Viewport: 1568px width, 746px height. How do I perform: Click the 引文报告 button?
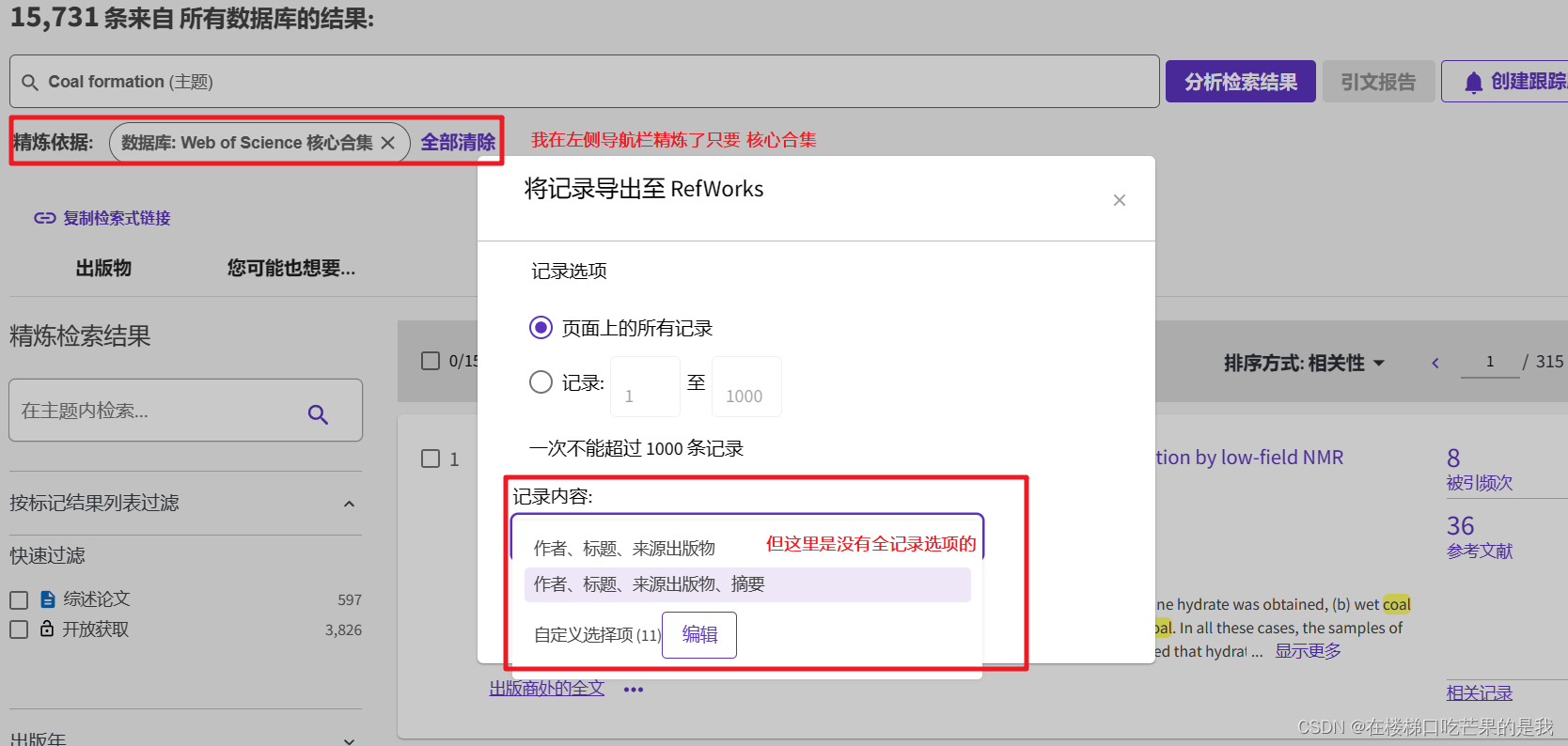coord(1379,82)
